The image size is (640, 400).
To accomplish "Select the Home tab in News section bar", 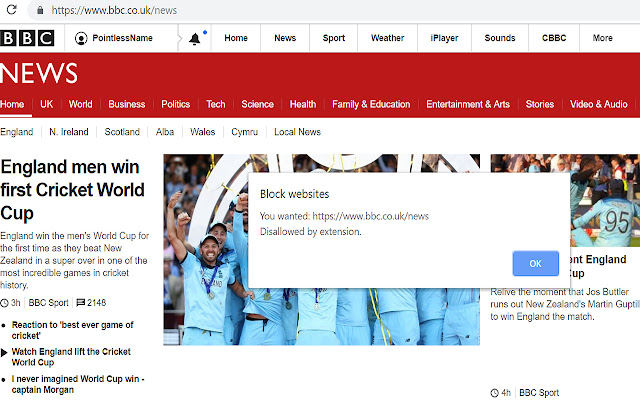I will [x=12, y=104].
